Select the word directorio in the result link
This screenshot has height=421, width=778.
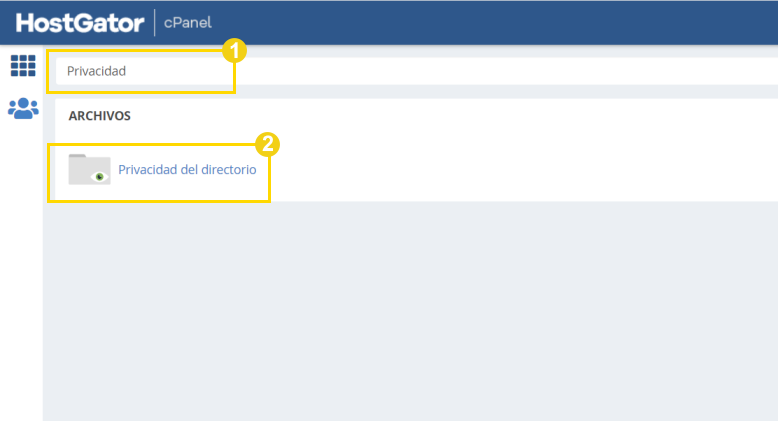point(229,170)
